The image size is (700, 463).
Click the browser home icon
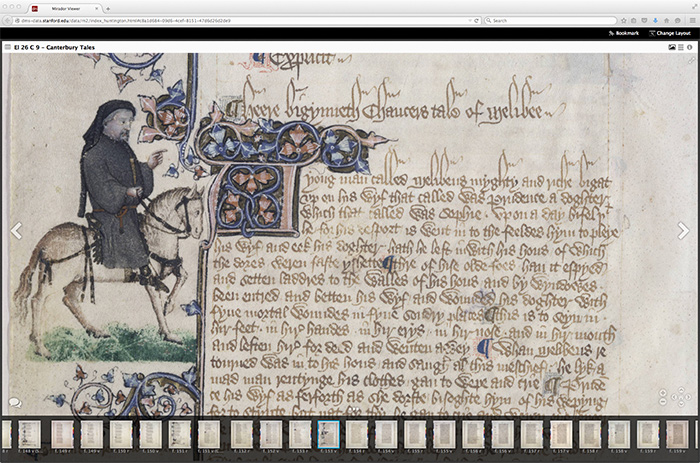(666, 20)
